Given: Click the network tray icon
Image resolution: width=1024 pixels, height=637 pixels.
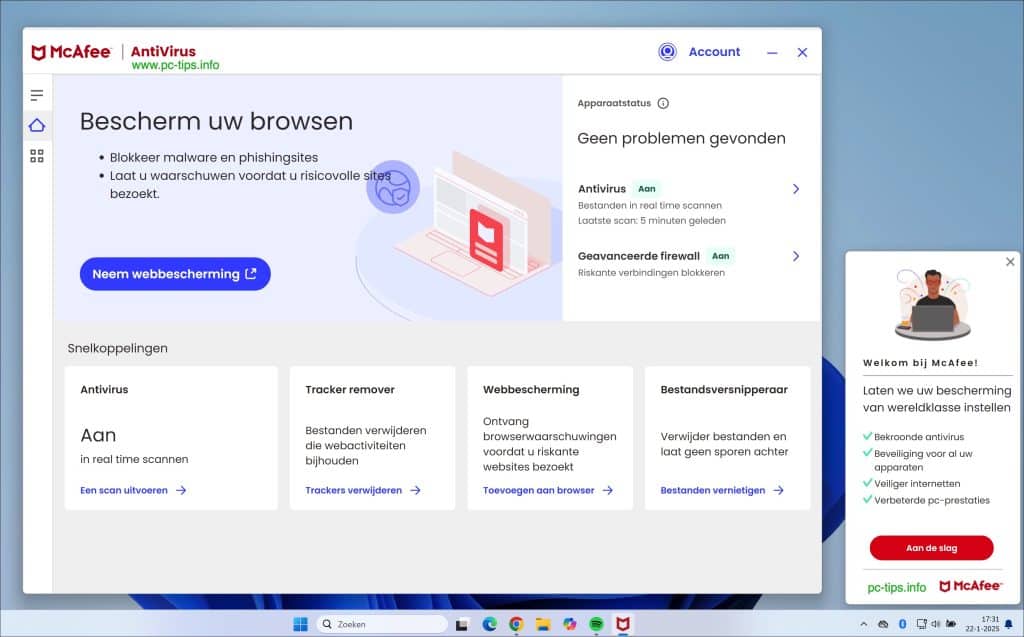Looking at the screenshot, I should pyautogui.click(x=921, y=625).
